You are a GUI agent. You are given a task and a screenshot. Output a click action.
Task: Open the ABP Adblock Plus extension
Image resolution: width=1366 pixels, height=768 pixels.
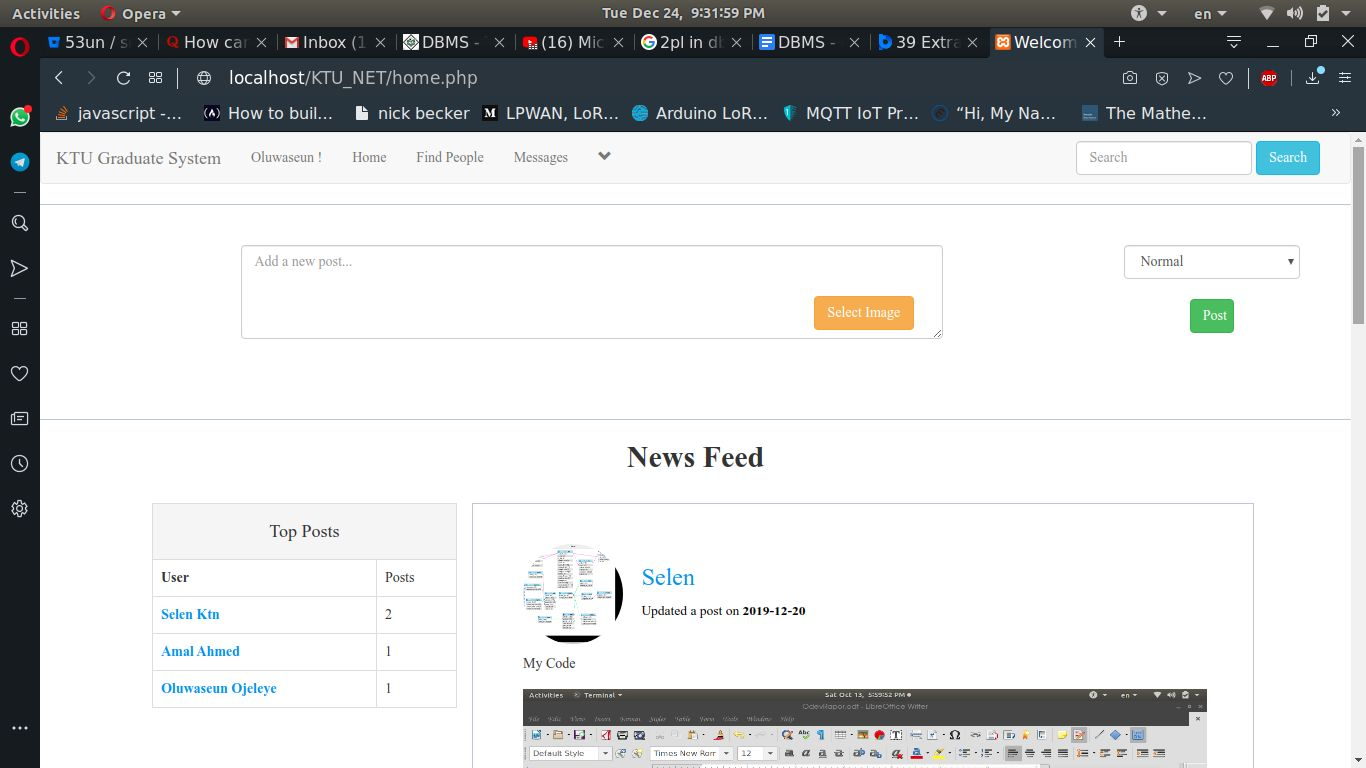(1268, 78)
